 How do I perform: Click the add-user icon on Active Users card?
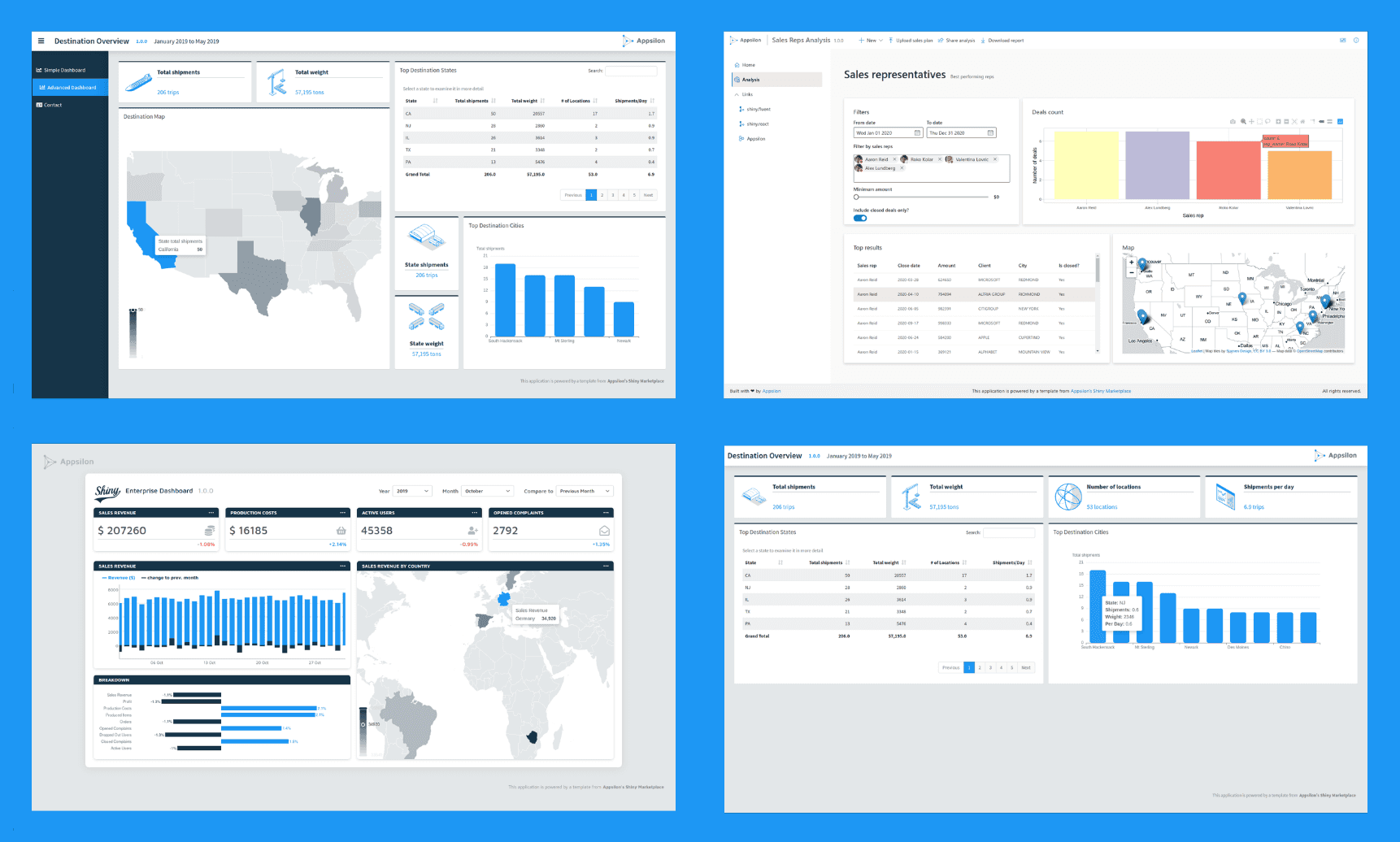coord(473,531)
